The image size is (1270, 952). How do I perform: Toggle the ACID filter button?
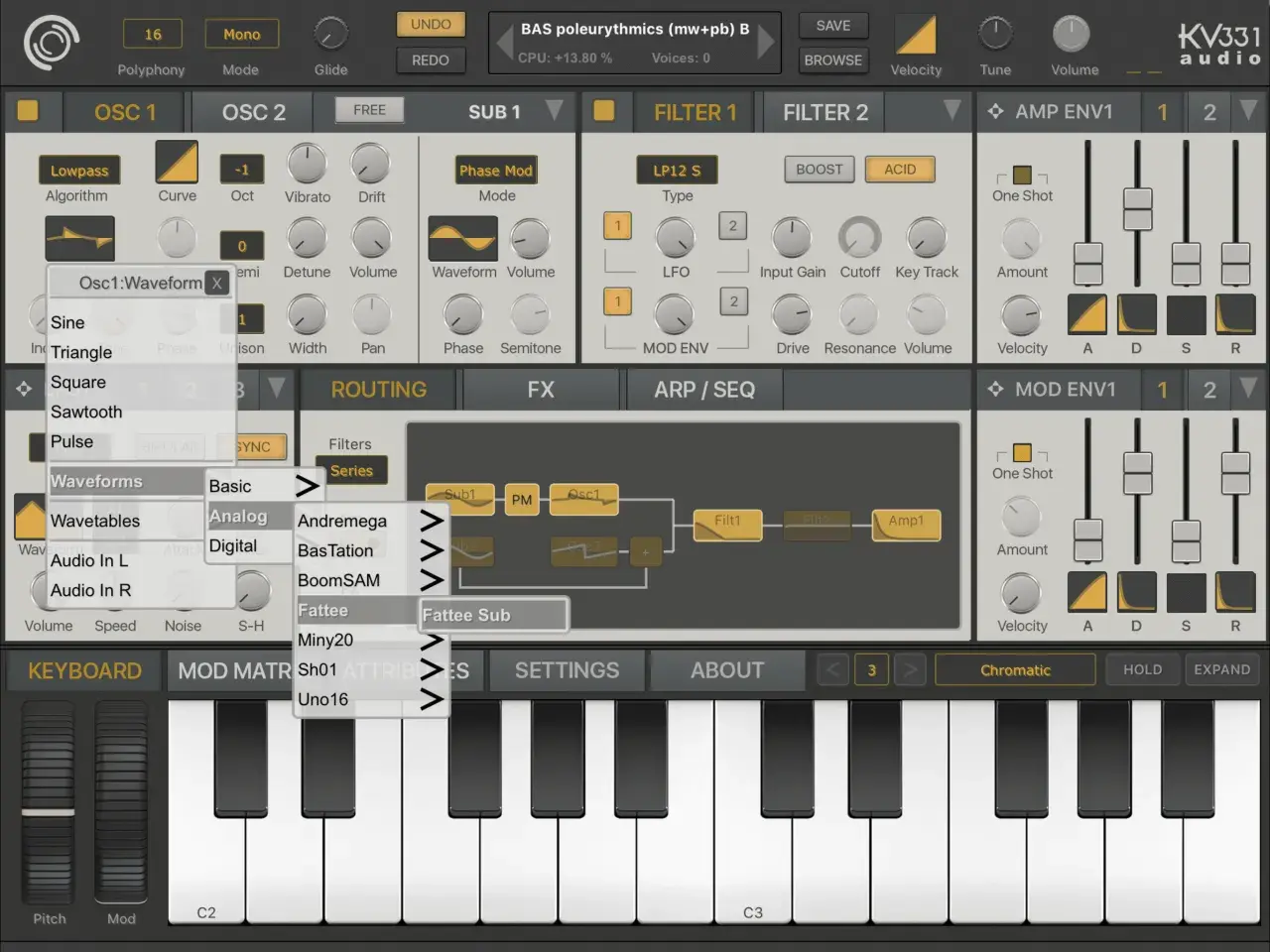[900, 170]
